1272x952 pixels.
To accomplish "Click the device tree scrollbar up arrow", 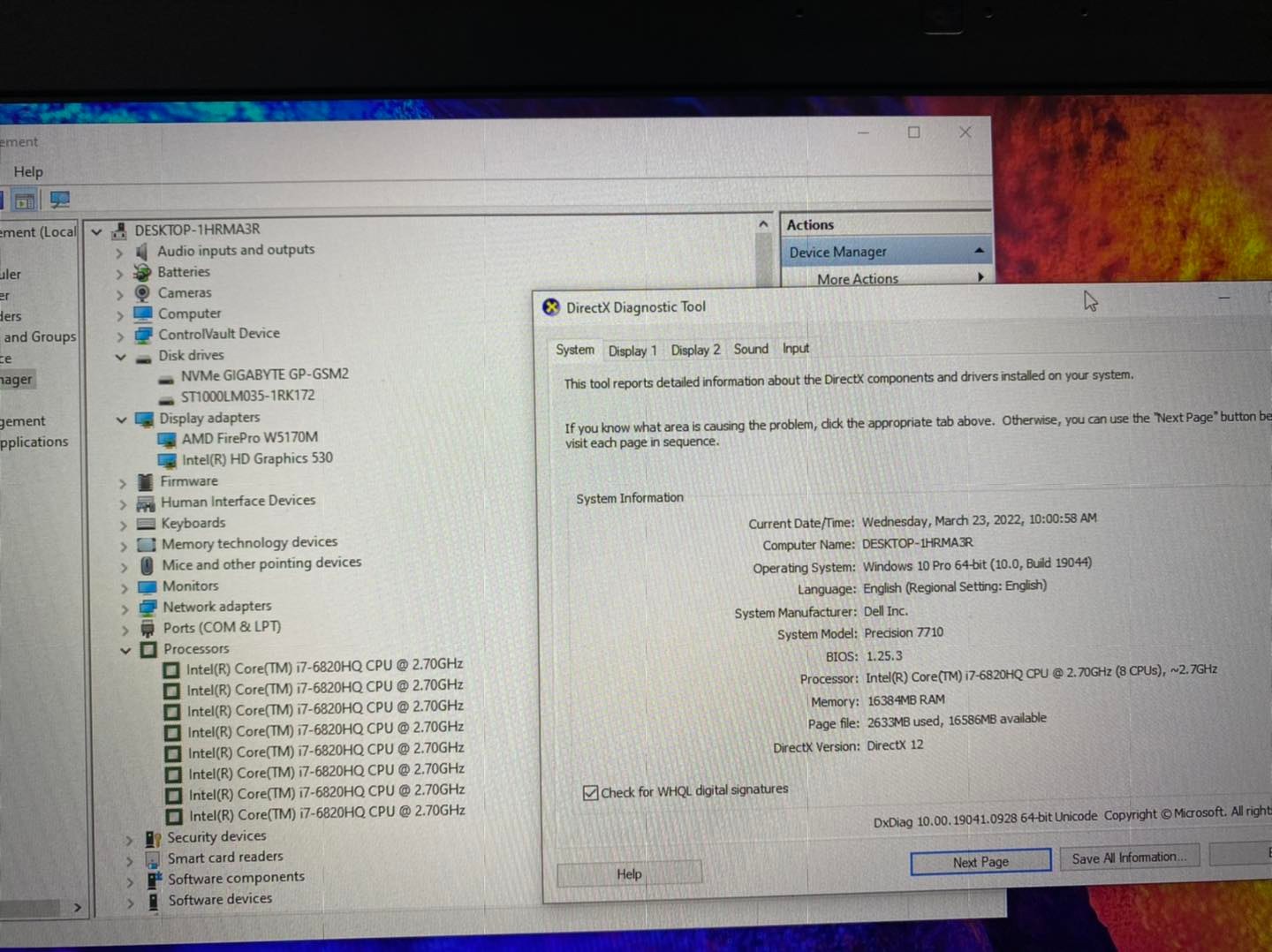I will (x=763, y=225).
